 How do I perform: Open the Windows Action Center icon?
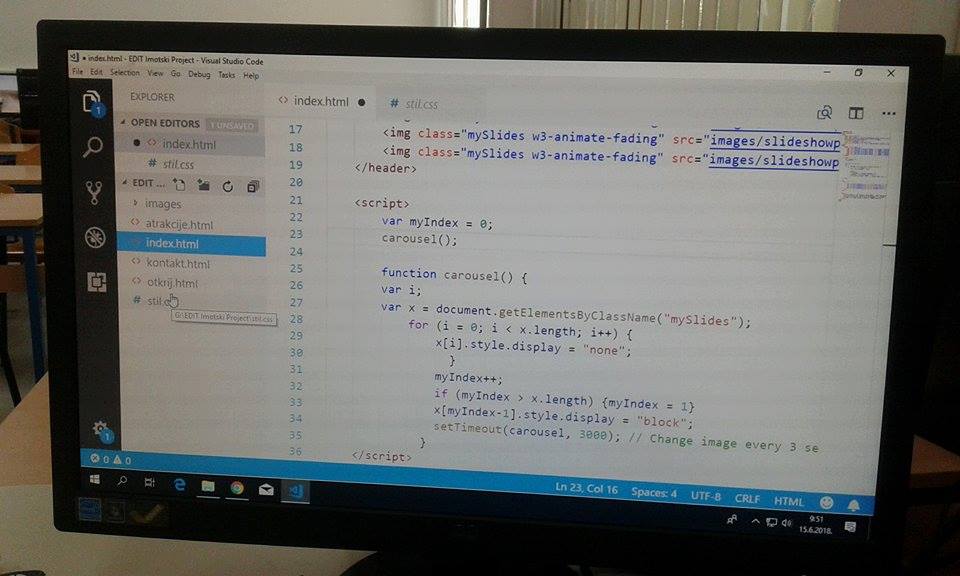[x=850, y=527]
